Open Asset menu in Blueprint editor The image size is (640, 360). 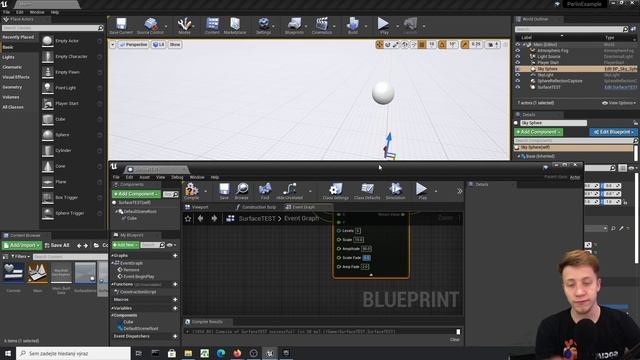tap(144, 177)
